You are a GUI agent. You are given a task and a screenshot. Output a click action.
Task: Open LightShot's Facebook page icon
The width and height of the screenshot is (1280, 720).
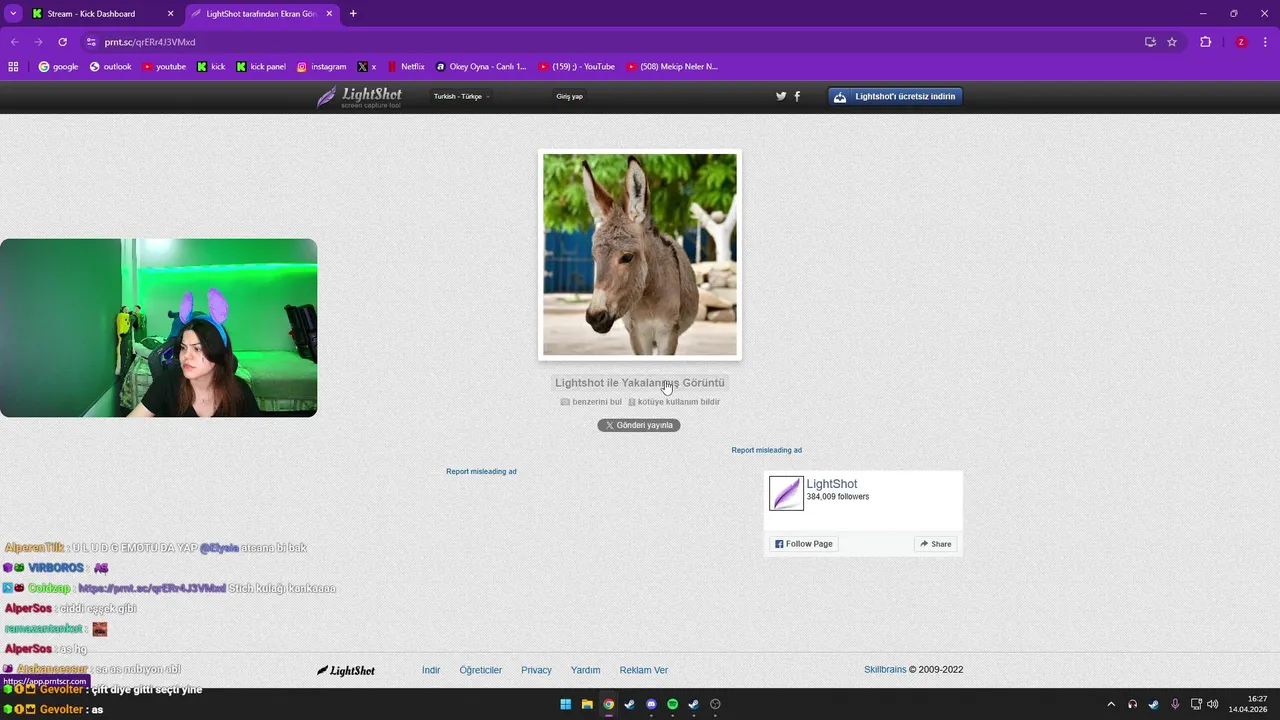(x=797, y=97)
